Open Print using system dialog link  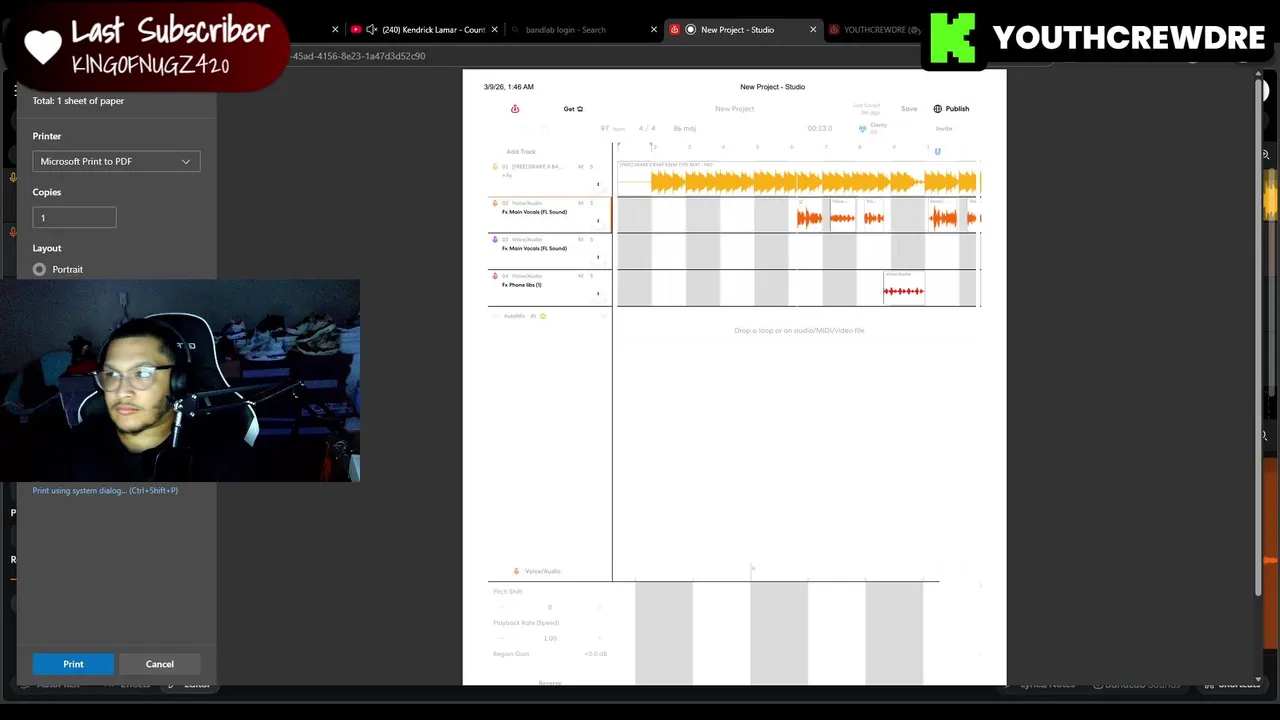pyautogui.click(x=105, y=491)
